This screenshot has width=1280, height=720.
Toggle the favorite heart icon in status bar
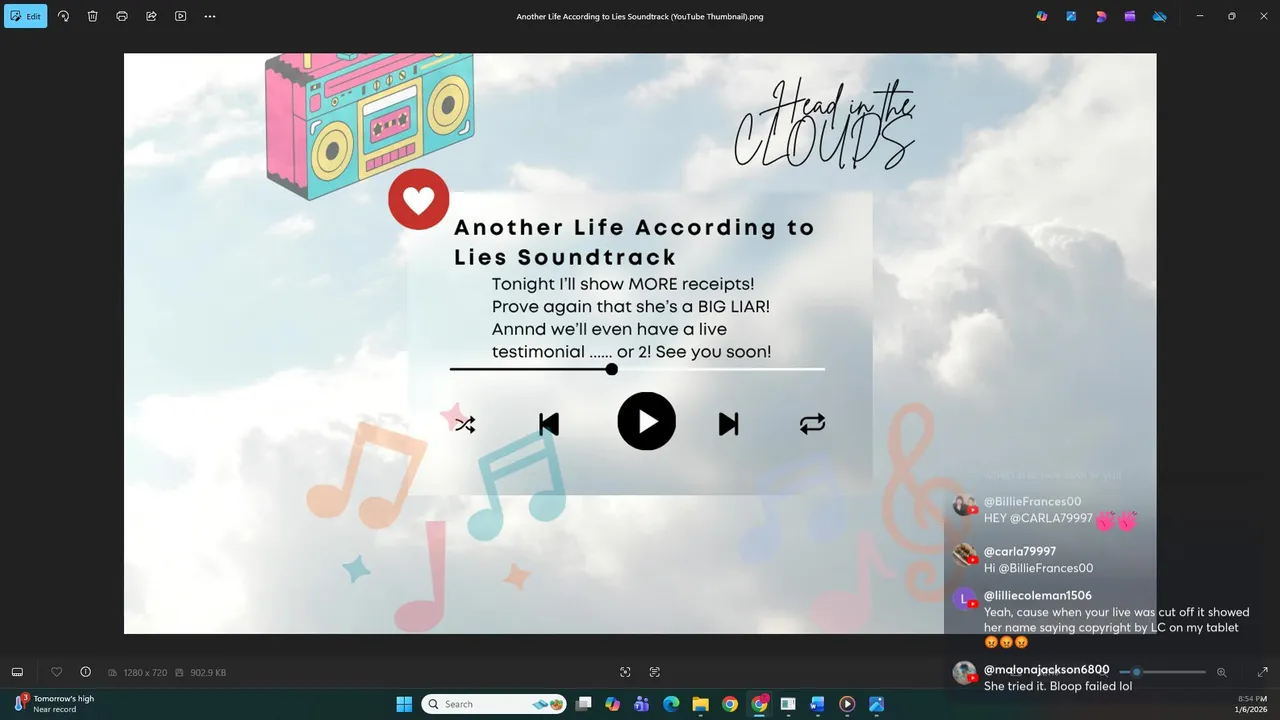point(56,672)
